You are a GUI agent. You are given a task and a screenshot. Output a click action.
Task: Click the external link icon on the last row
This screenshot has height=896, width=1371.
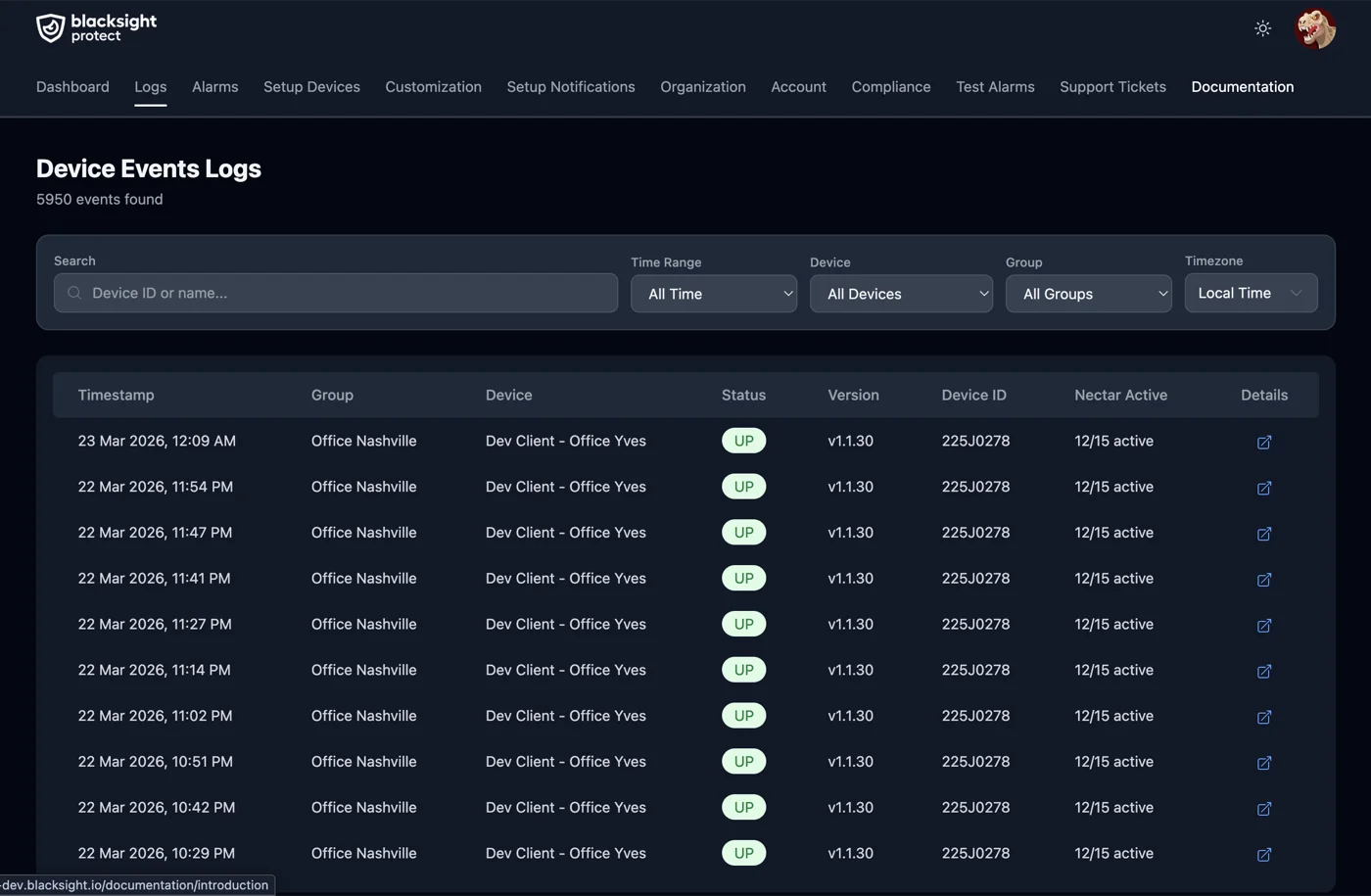point(1263,855)
